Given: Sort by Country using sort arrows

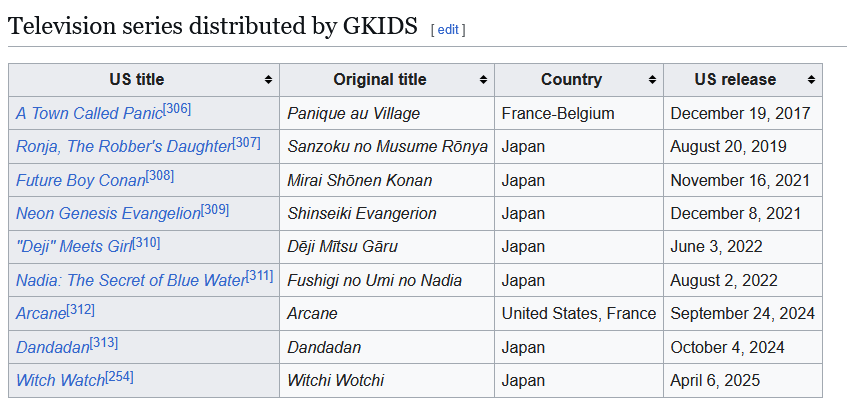Looking at the screenshot, I should [x=652, y=80].
